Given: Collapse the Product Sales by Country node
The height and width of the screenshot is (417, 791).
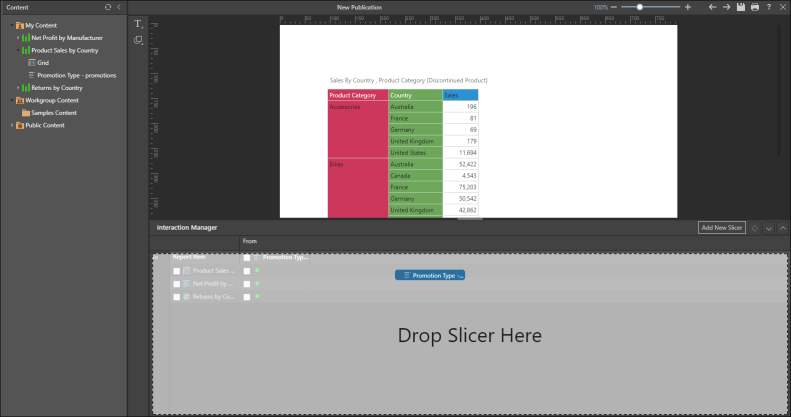Looking at the screenshot, I should [x=18, y=49].
